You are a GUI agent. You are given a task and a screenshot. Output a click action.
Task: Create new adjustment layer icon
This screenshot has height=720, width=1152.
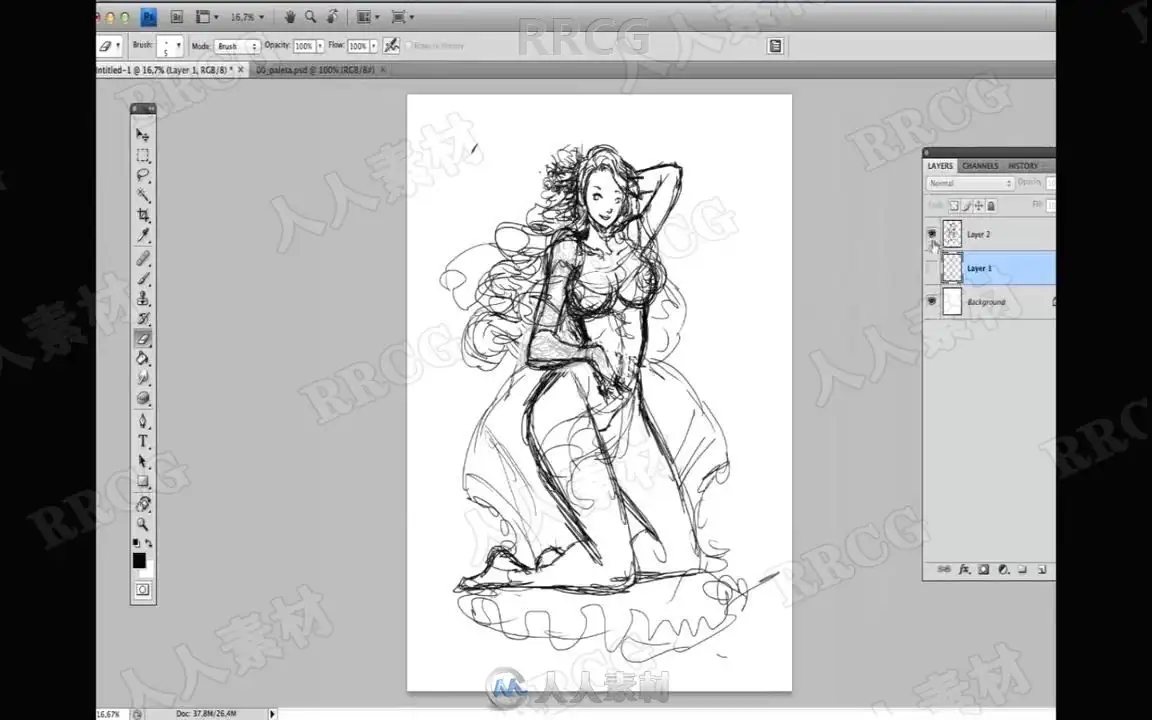tap(1003, 569)
